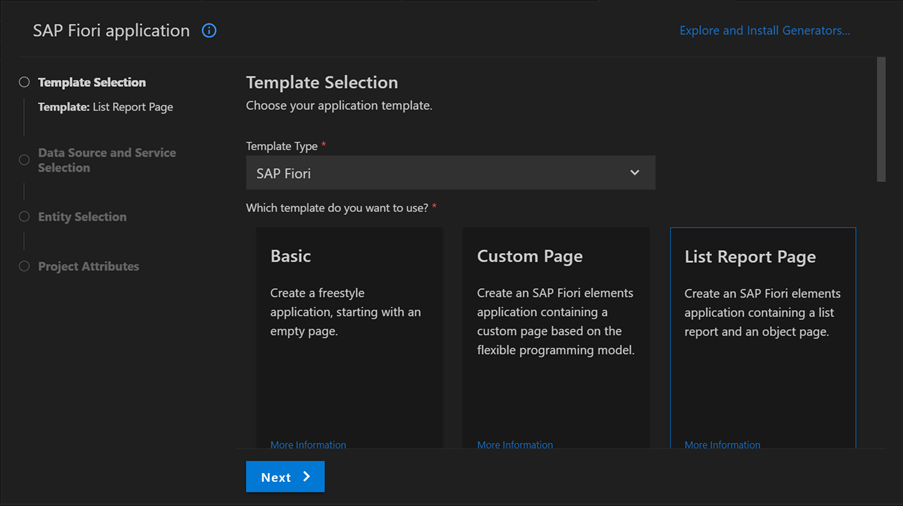Choose the Custom Page template card
Viewport: 903px width, 506px height.
[556, 337]
